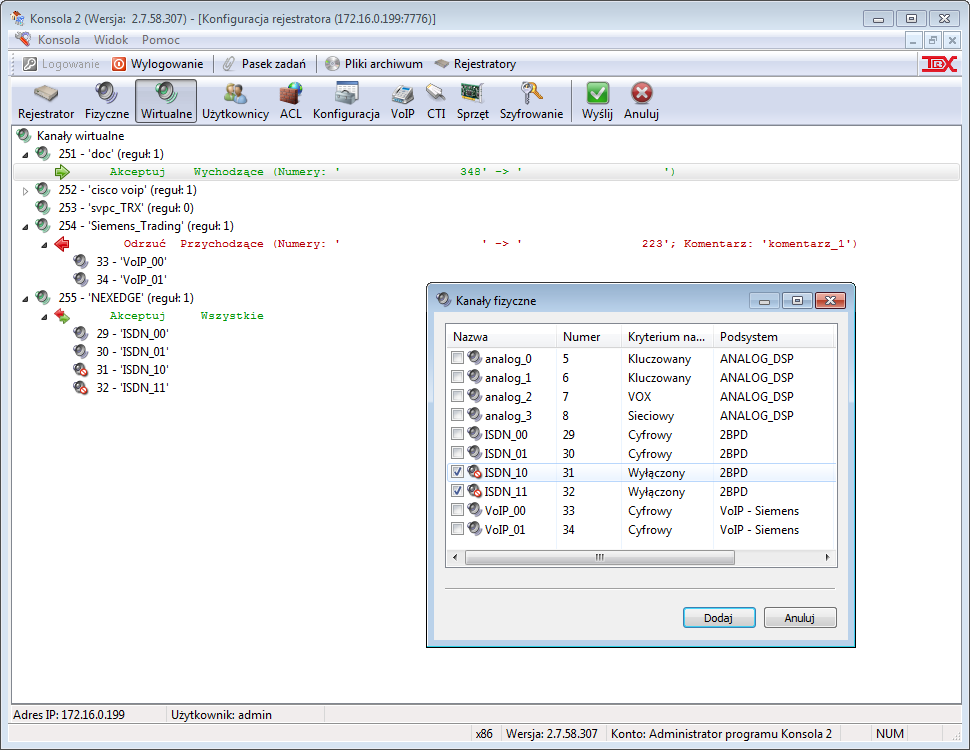Check the ISDN_01 checkbox

(457, 452)
